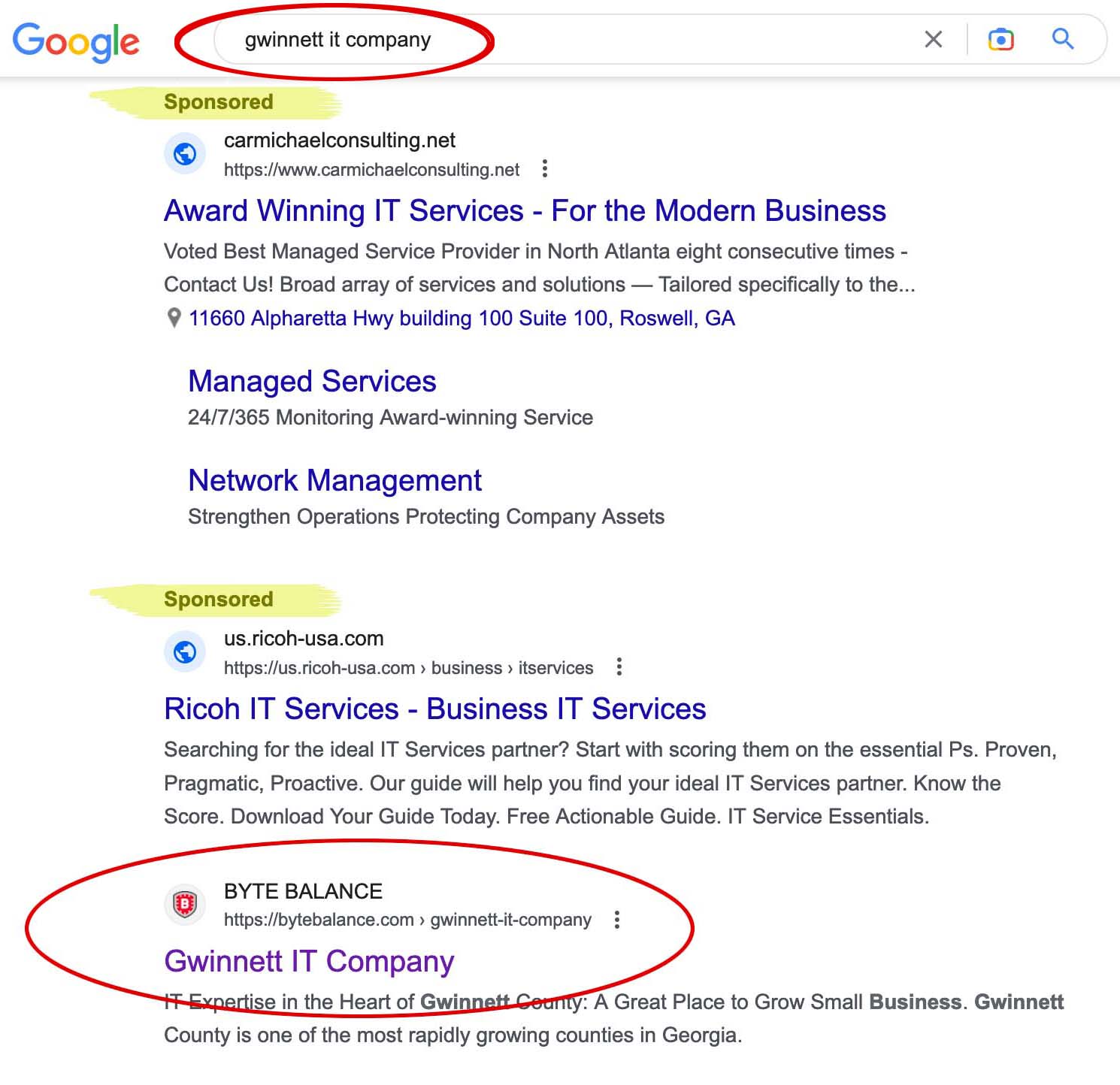
Task: Click the Google logo
Action: (76, 41)
